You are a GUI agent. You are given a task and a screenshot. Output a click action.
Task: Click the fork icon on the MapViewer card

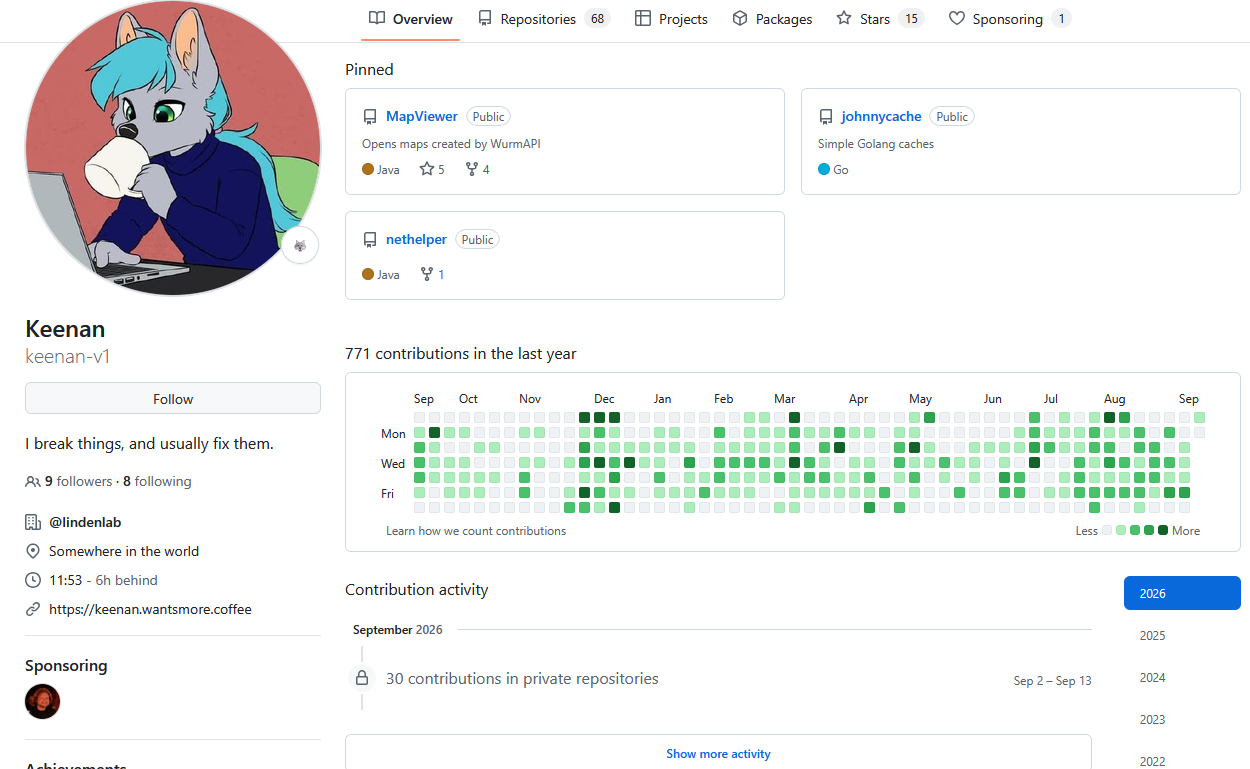472,169
